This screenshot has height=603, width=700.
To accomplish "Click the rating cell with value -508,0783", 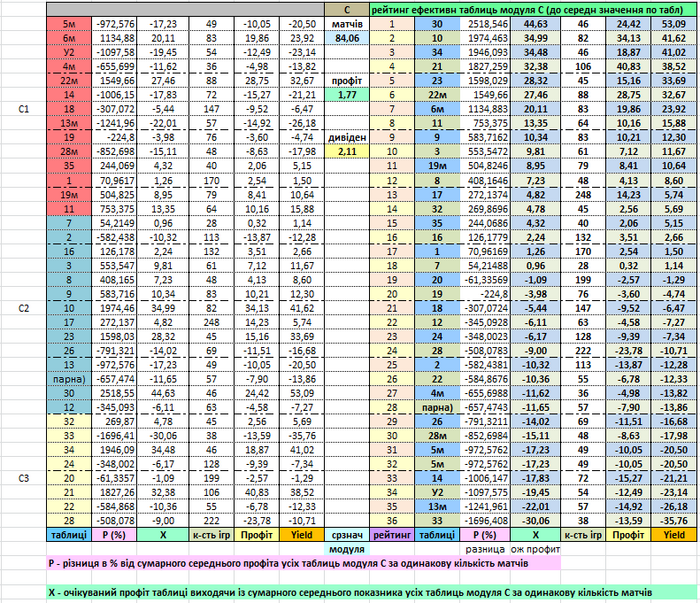I will pos(485,351).
